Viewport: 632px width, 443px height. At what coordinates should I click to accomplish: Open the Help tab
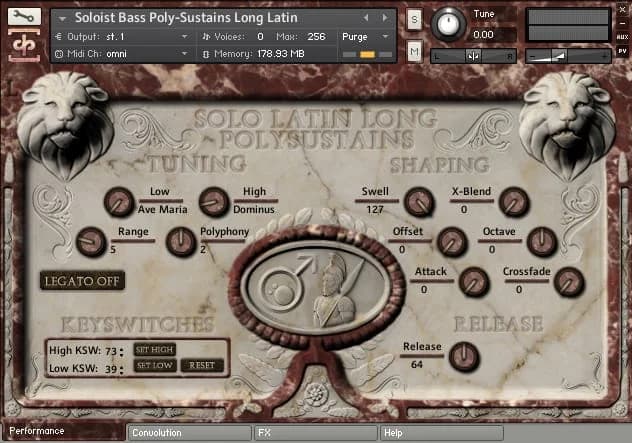point(440,433)
